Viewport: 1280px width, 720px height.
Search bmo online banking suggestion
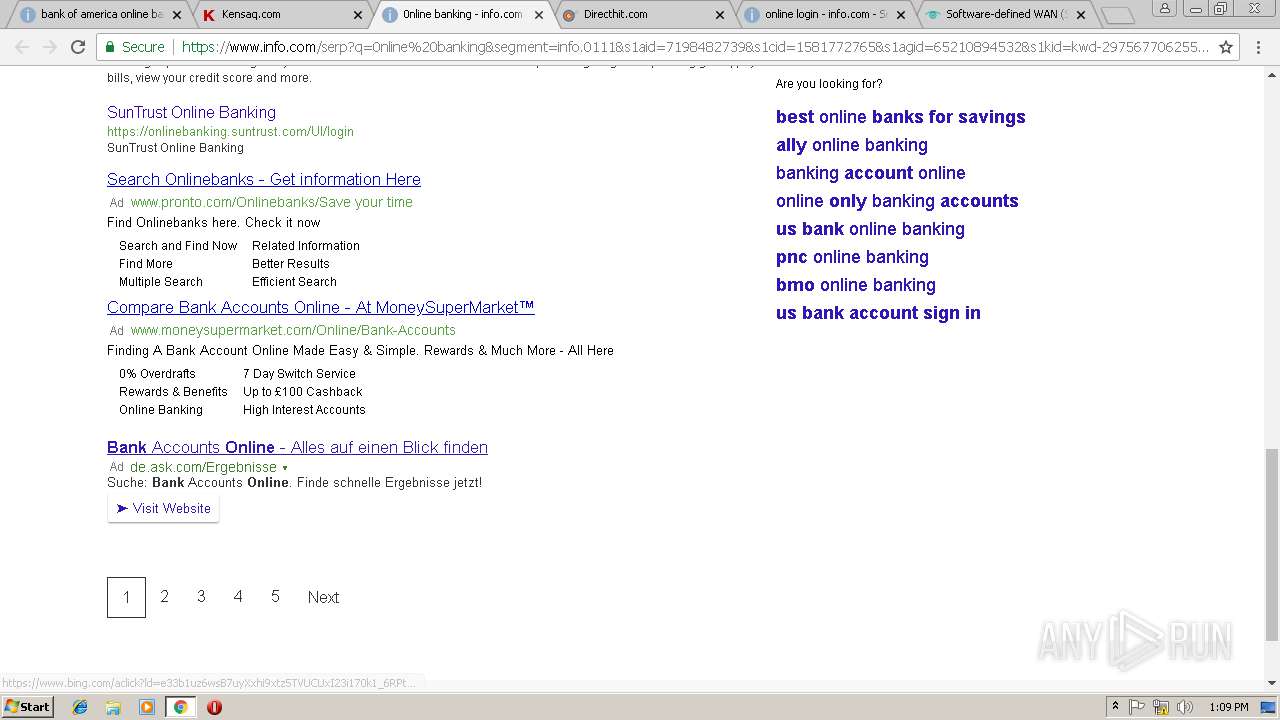856,285
